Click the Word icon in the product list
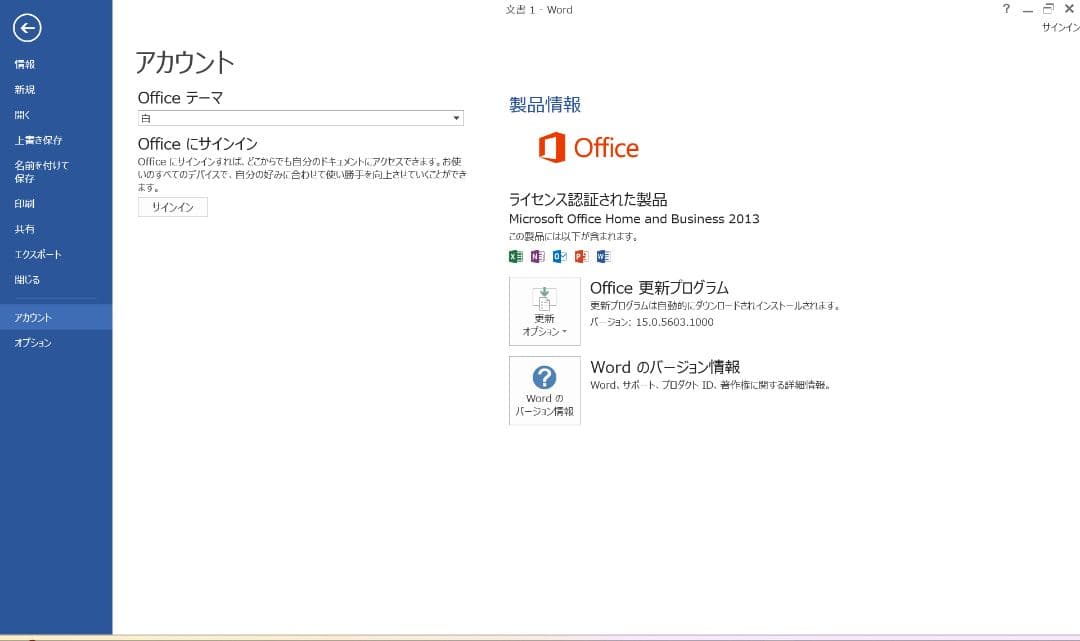1080x641 pixels. (x=602, y=256)
